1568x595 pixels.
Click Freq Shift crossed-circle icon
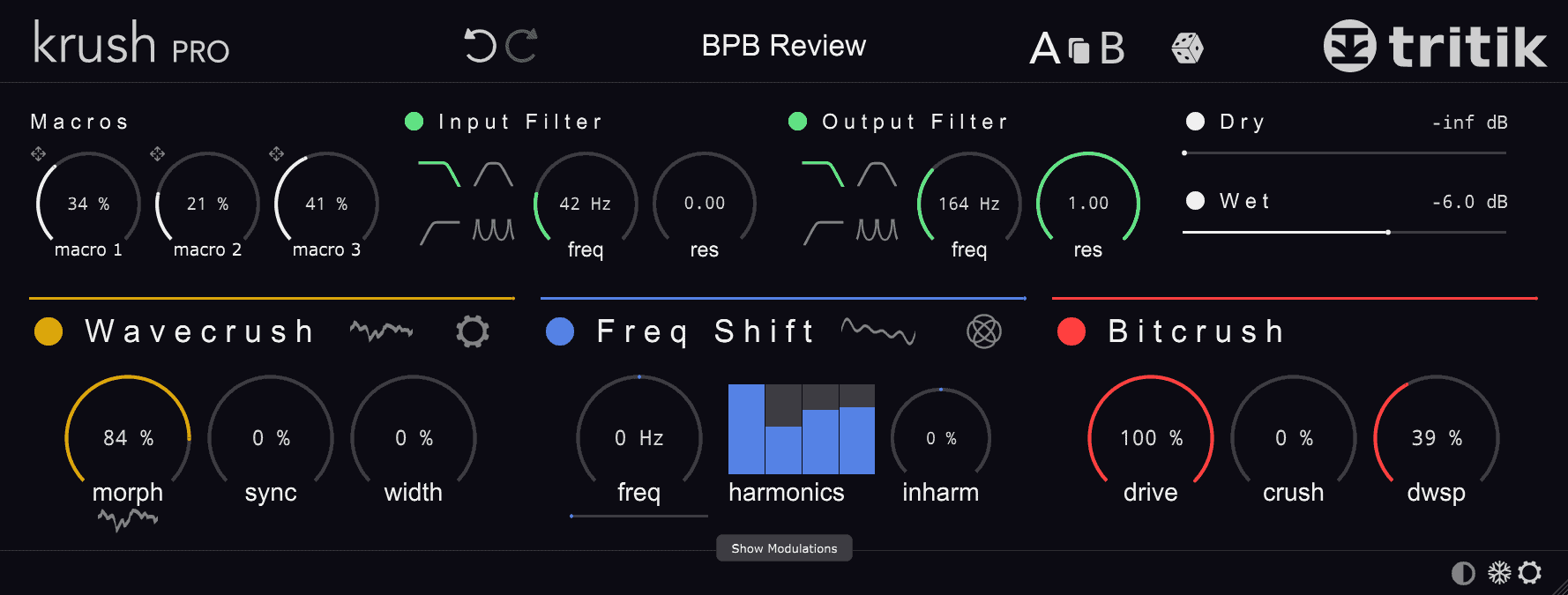click(984, 331)
